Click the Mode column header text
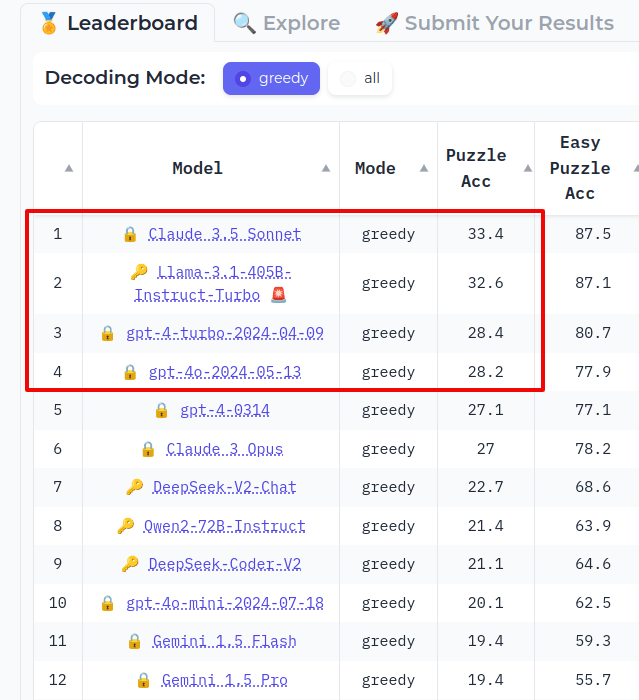 [x=375, y=168]
